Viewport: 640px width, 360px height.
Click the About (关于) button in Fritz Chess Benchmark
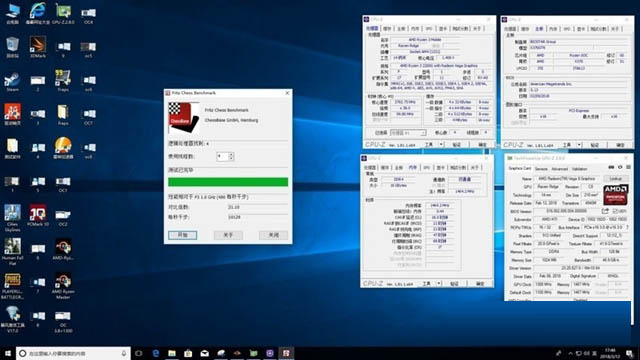[x=228, y=235]
